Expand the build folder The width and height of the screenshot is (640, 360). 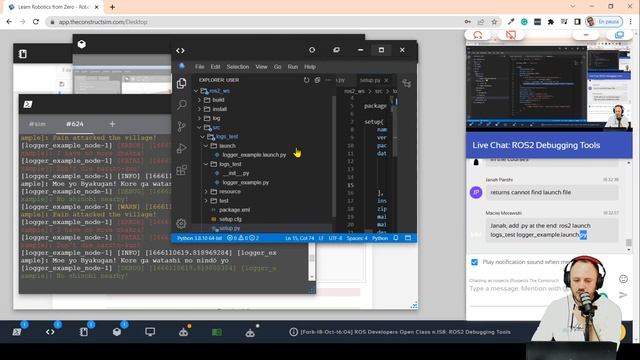pyautogui.click(x=200, y=100)
